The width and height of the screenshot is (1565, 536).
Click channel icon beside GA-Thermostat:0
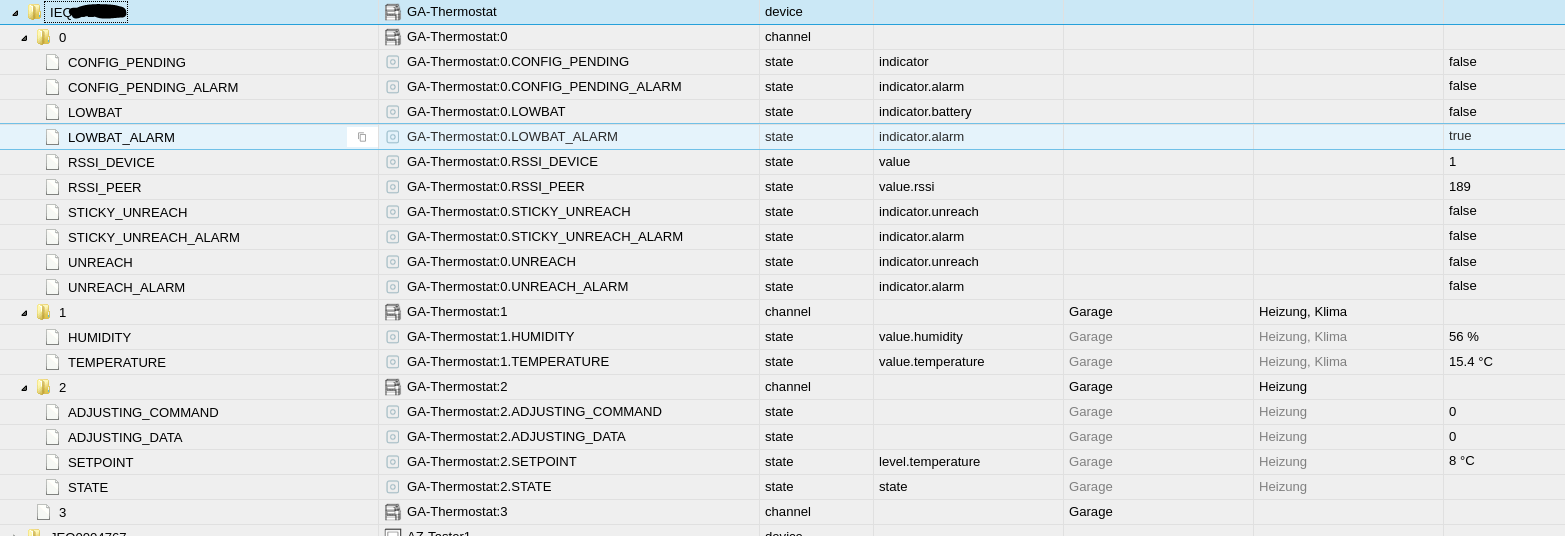(x=393, y=37)
